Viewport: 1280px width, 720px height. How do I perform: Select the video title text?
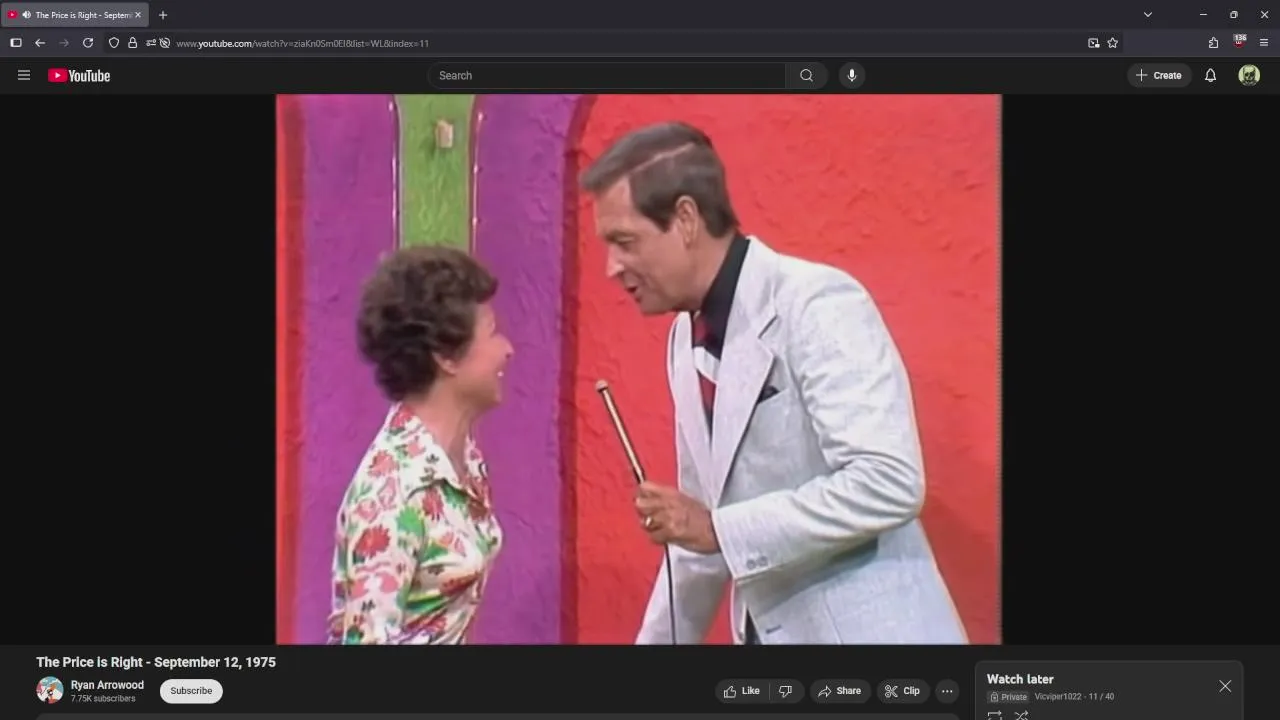(156, 662)
